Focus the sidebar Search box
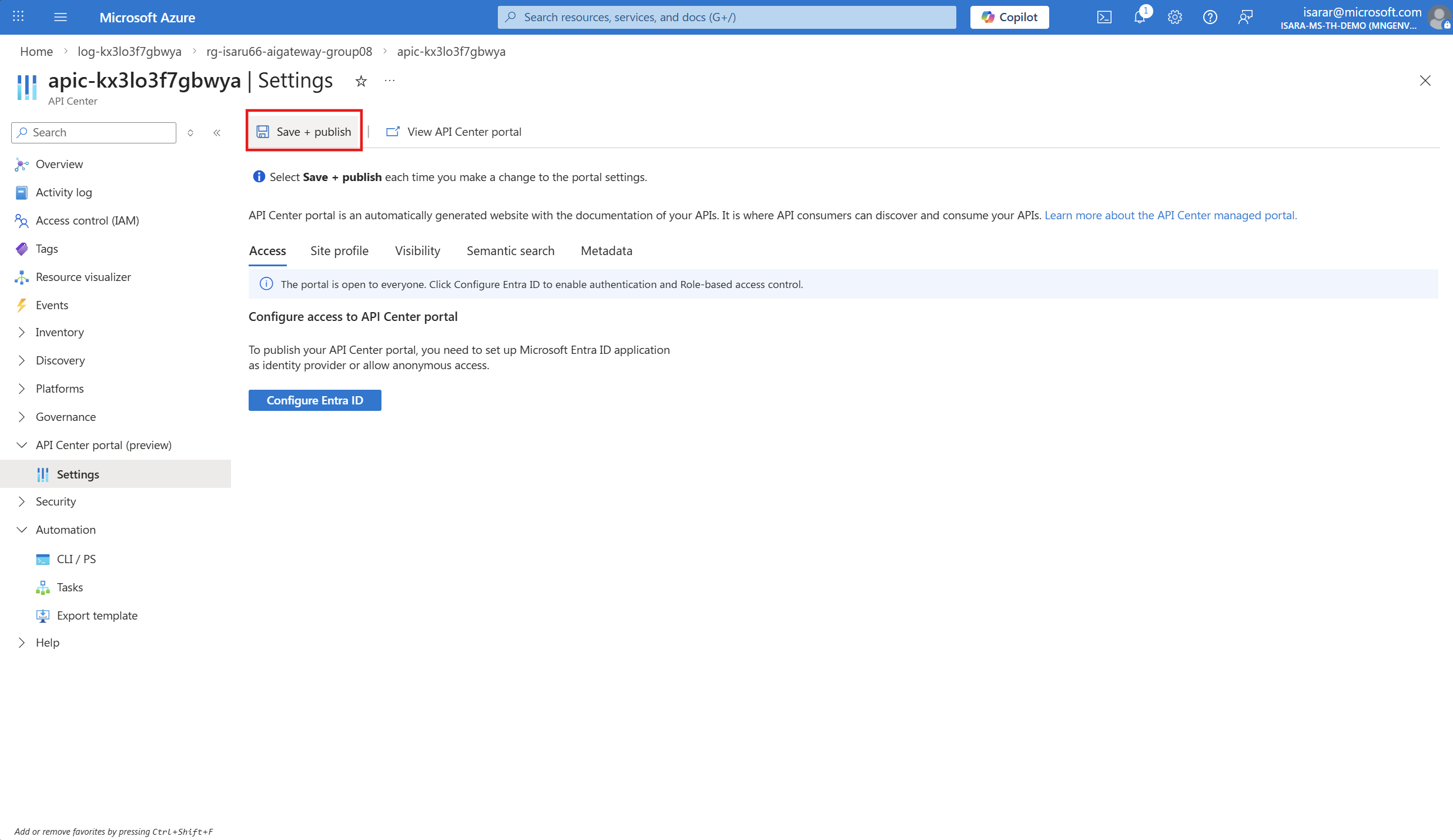 pos(93,133)
